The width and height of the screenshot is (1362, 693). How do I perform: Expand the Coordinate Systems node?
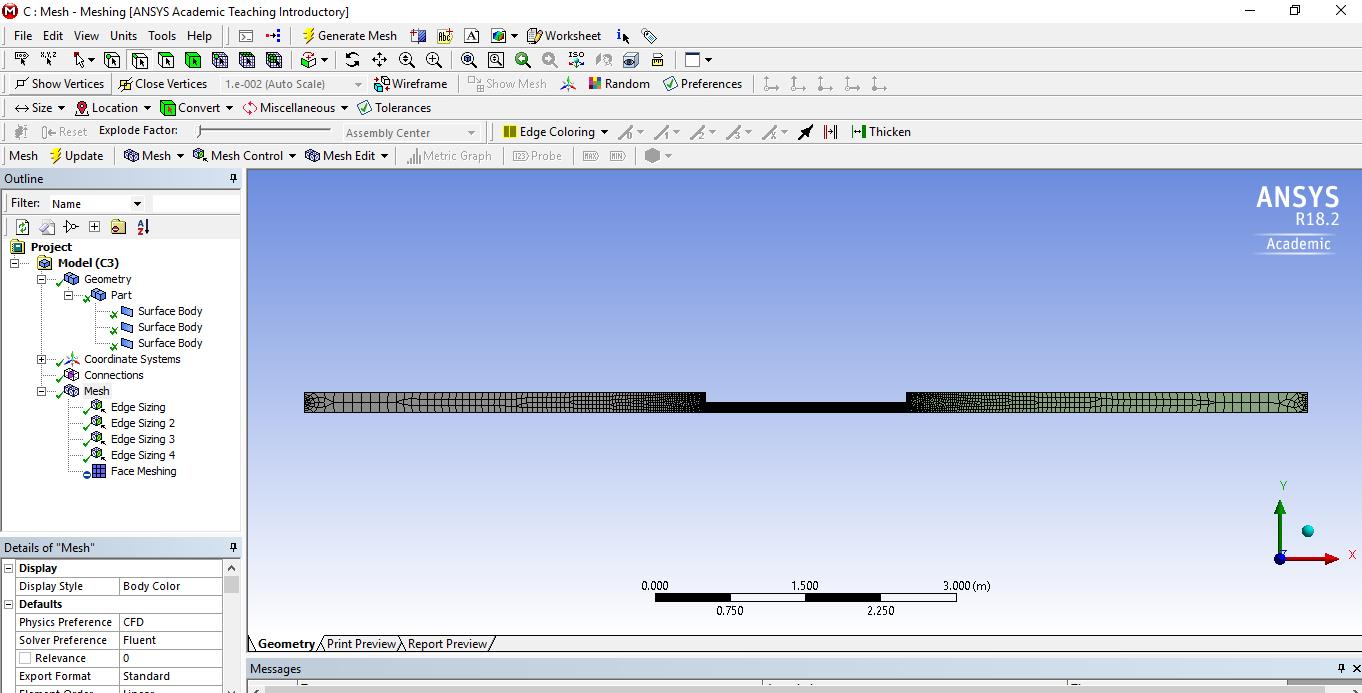coord(42,359)
